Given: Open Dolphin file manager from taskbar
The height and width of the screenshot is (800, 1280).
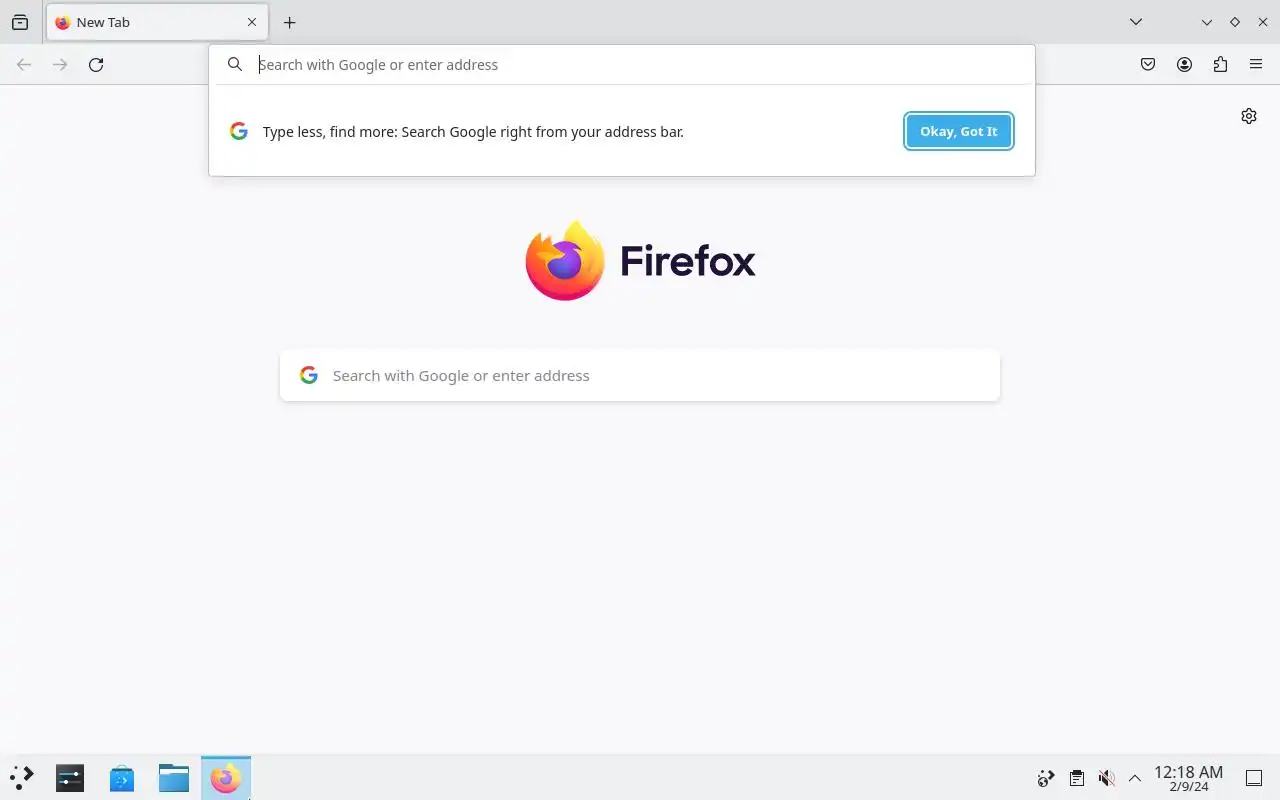Looking at the screenshot, I should click(174, 778).
